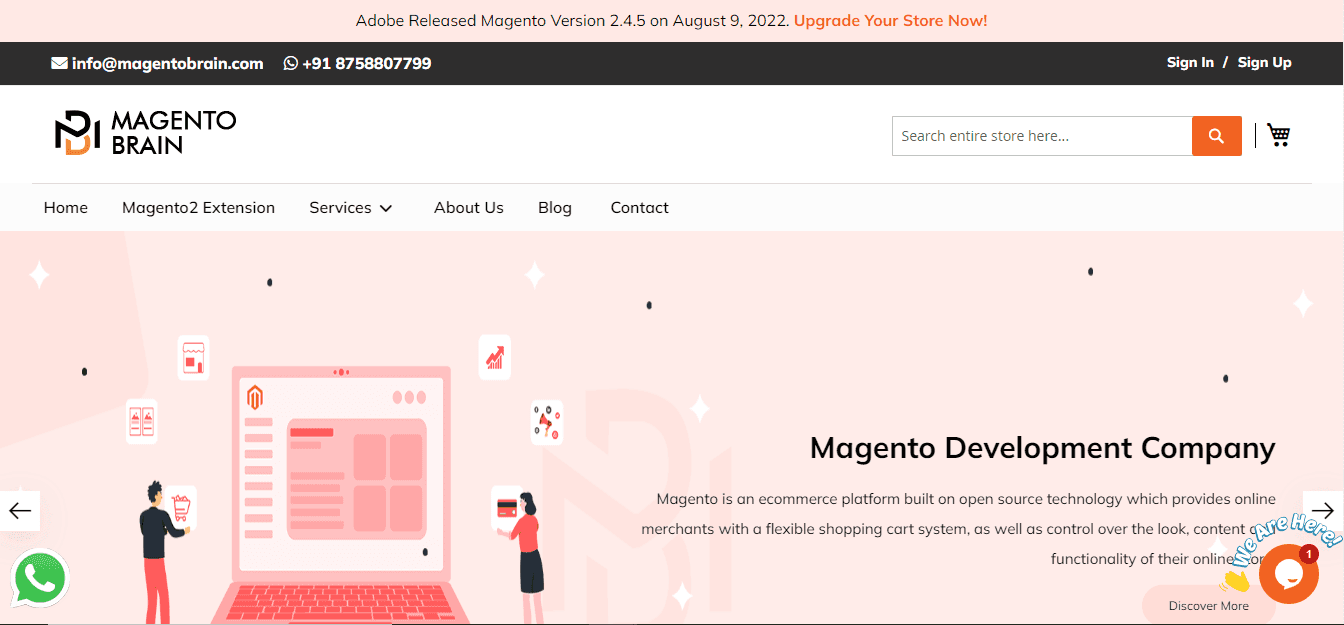Advance to next slide with right arrow
The width and height of the screenshot is (1344, 625).
(1323, 511)
